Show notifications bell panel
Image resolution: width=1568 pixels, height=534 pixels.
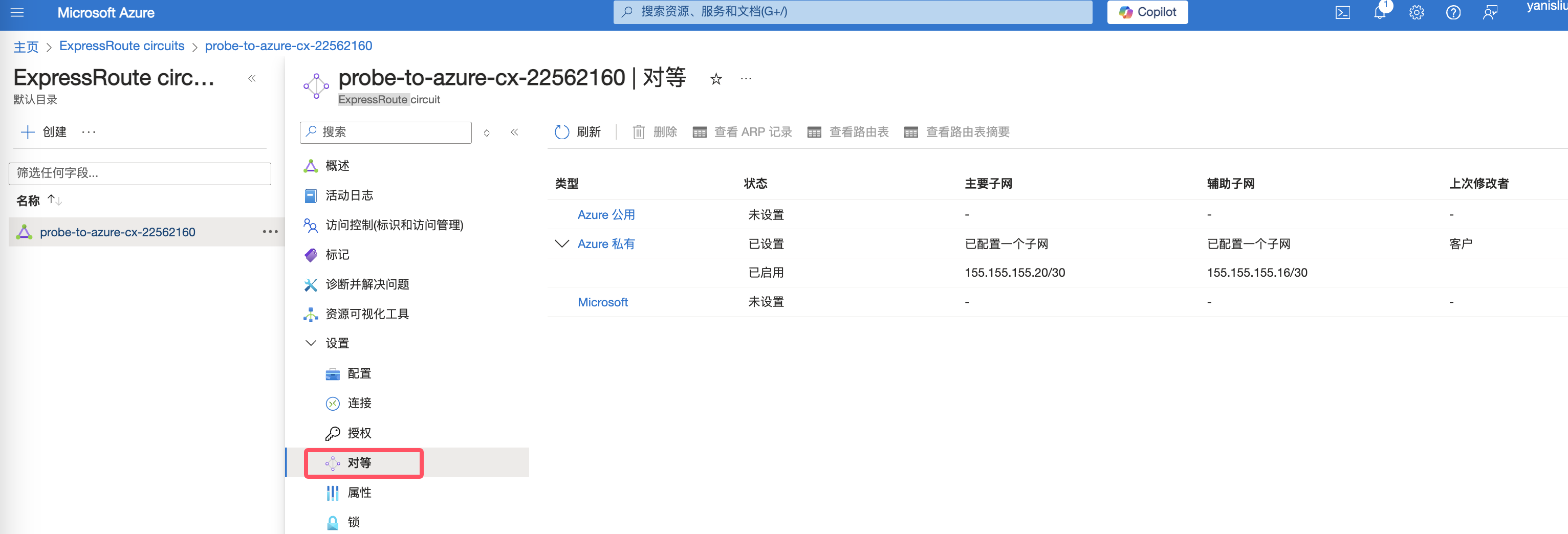tap(1380, 12)
